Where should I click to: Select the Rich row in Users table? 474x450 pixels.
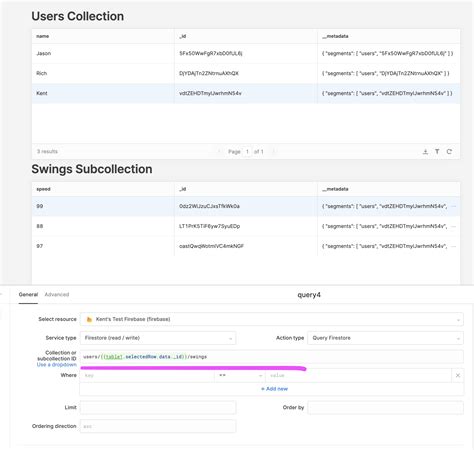coord(246,73)
